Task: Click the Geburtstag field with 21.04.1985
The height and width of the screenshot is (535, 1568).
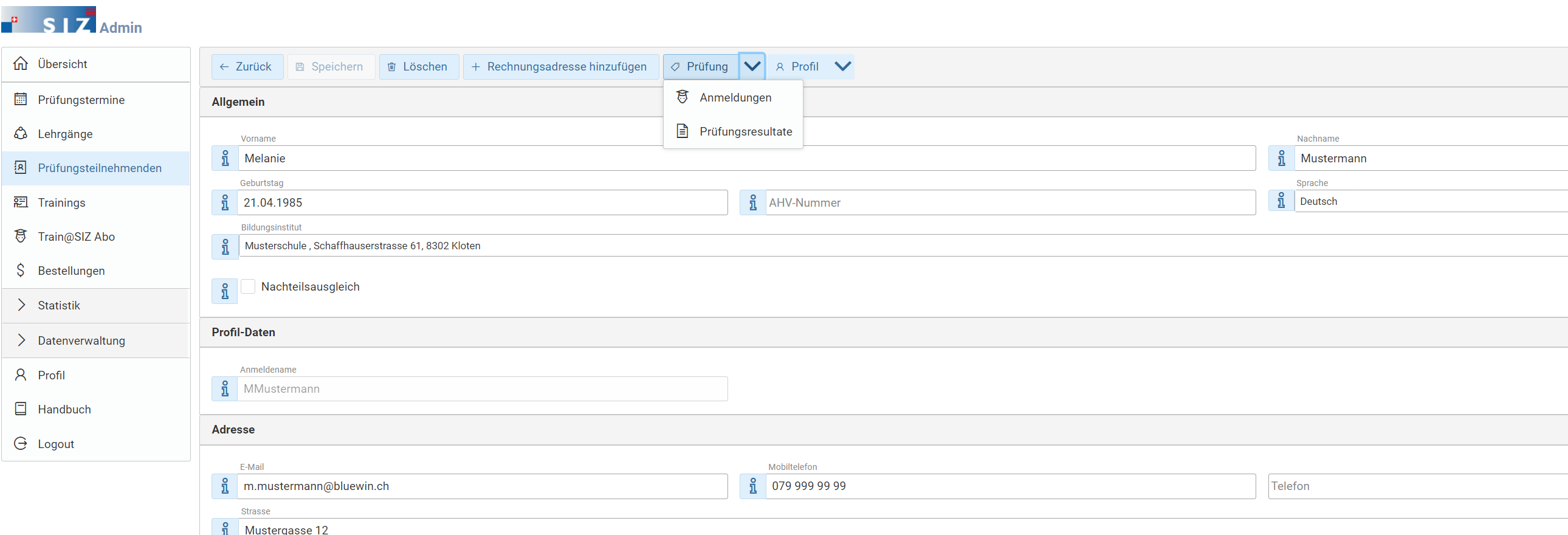Action: (483, 202)
